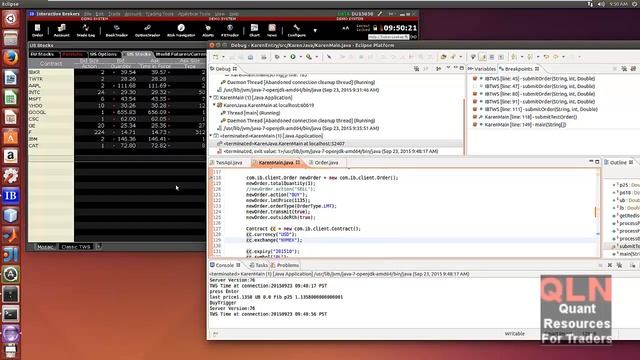
Task: Click the Eclipse Print toolbar icon
Action: point(264,57)
